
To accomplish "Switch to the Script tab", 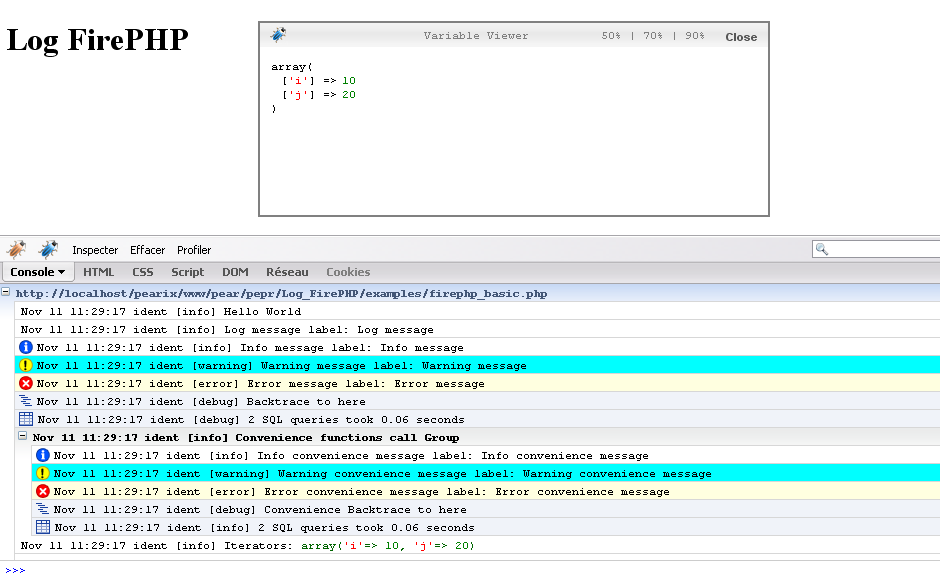I will point(188,272).
